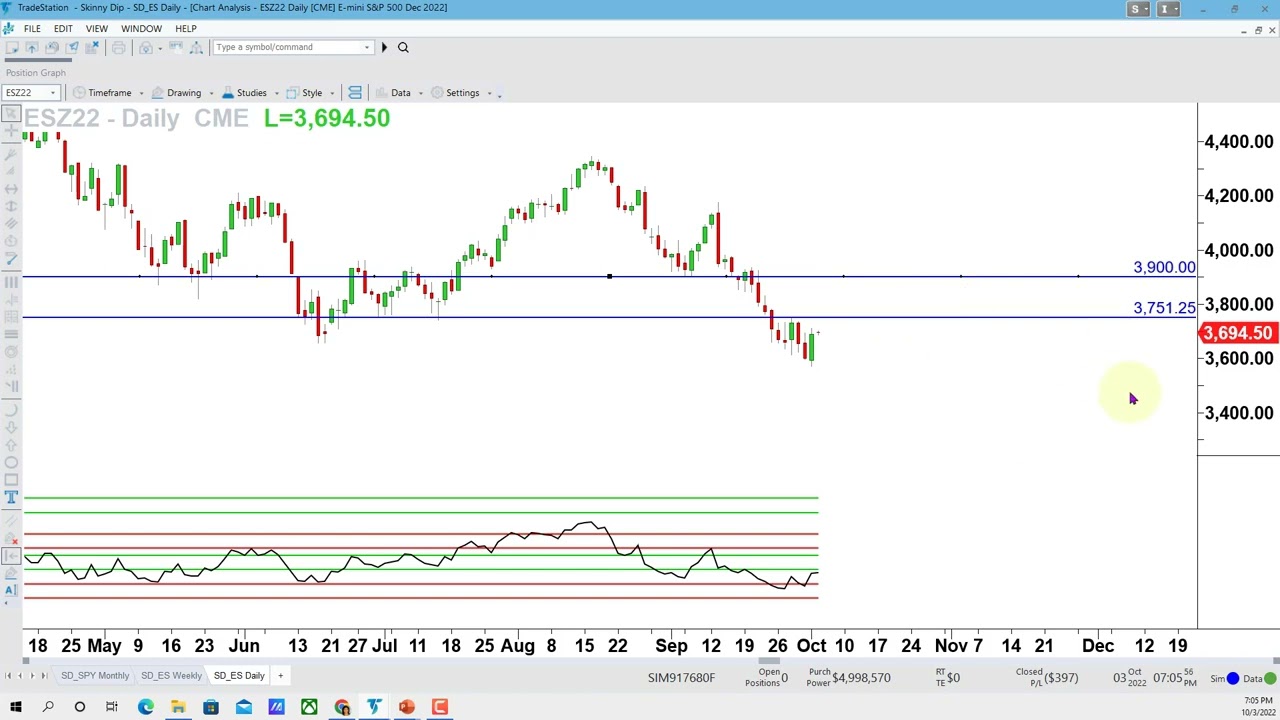The image size is (1280, 720).
Task: Open the EDIT menu
Action: pos(63,28)
